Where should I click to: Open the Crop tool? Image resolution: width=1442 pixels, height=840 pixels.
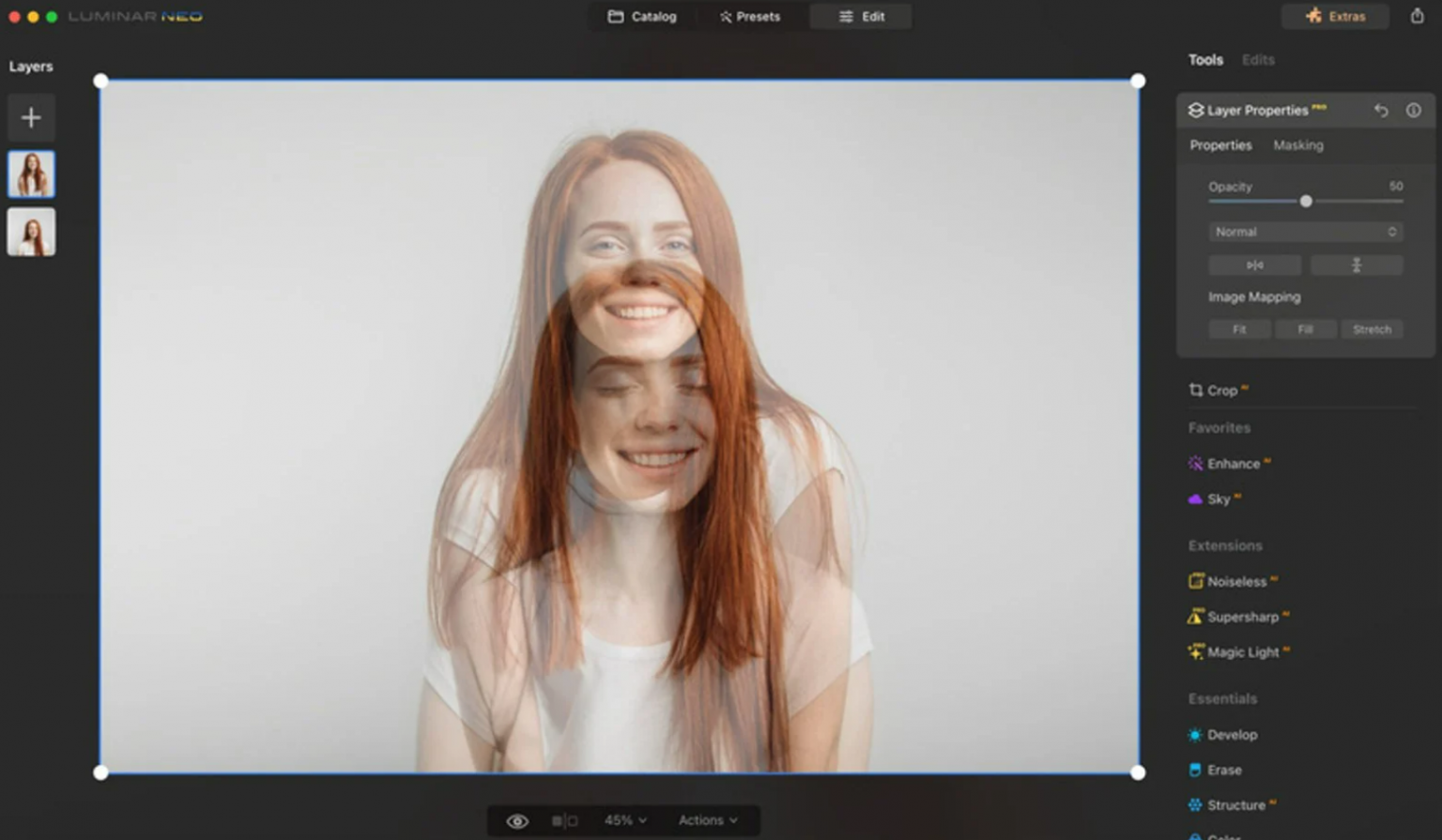click(x=1219, y=390)
